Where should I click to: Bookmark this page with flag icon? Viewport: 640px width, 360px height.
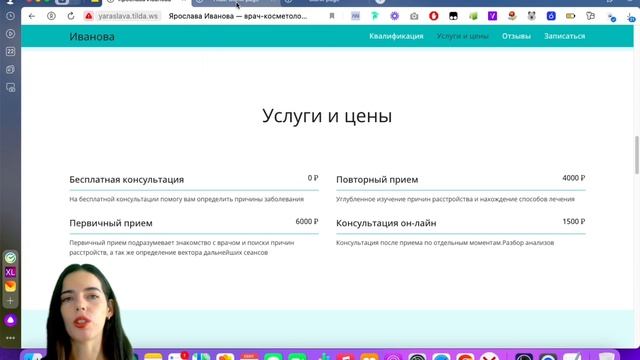pos(332,16)
